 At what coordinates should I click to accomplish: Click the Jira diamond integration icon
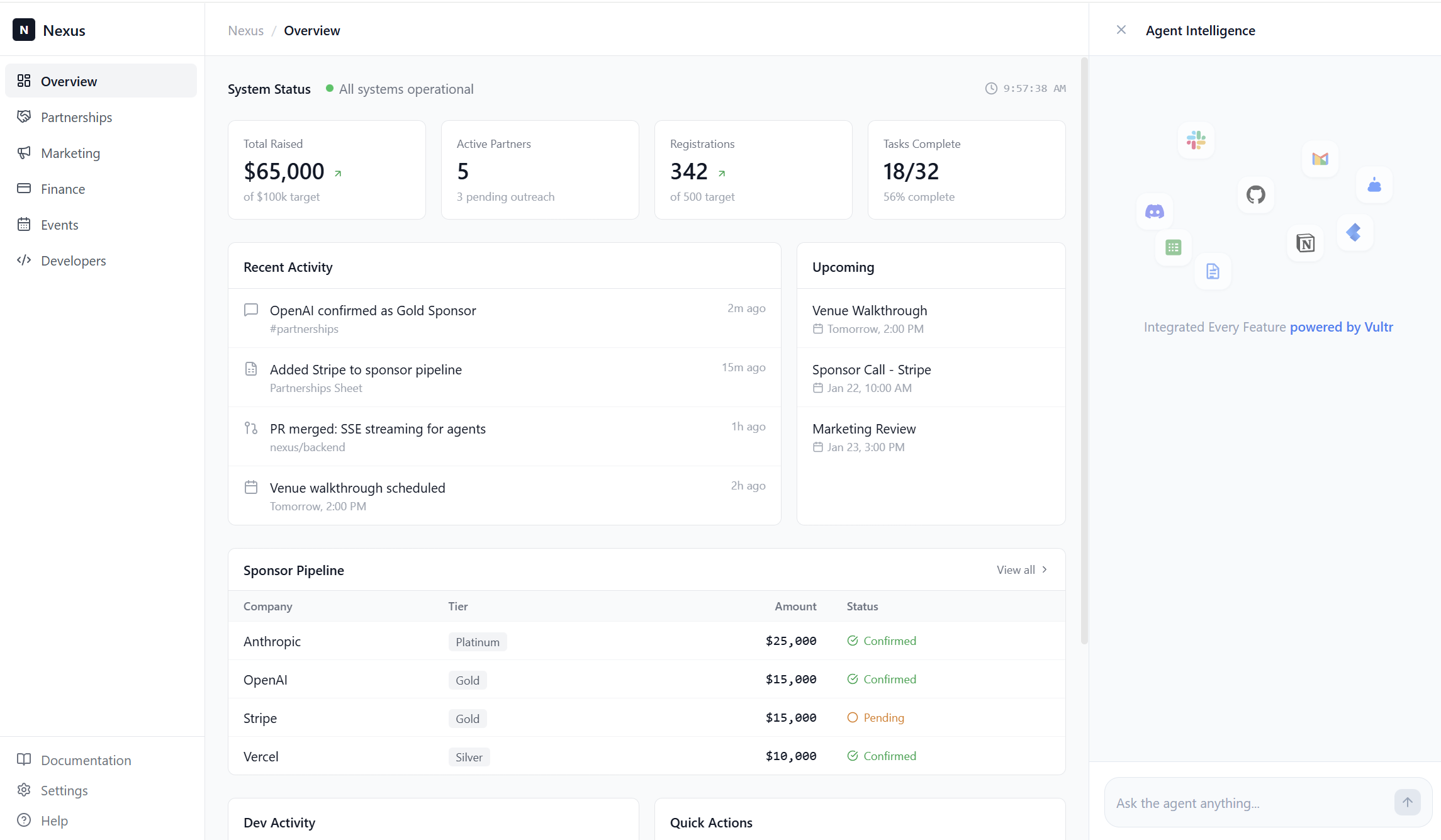pyautogui.click(x=1354, y=232)
